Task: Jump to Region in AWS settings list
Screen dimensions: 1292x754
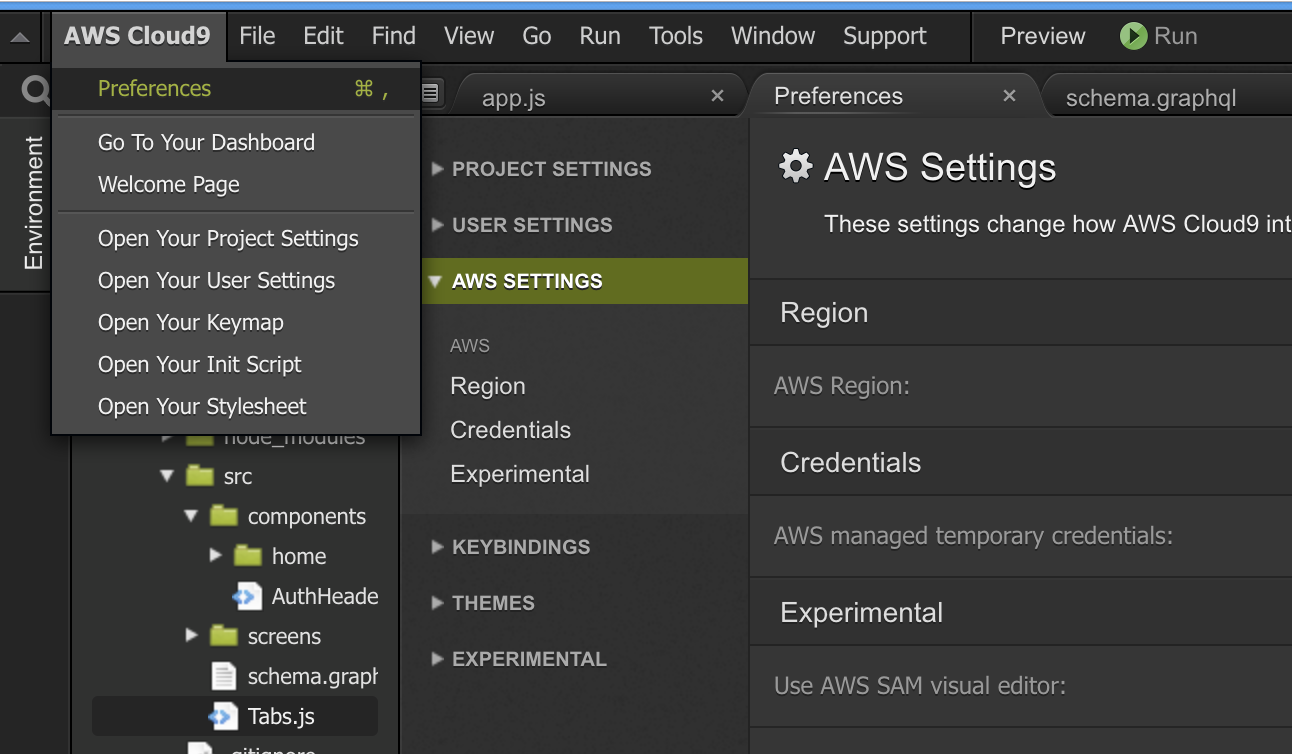Action: coord(488,386)
